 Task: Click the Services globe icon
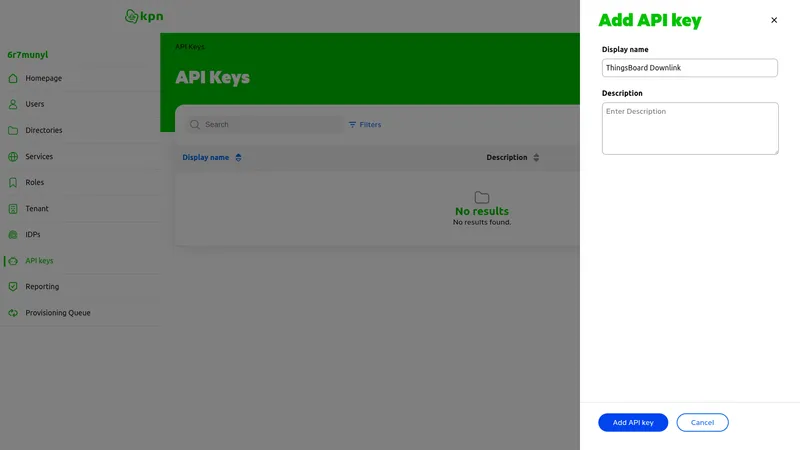[13, 157]
